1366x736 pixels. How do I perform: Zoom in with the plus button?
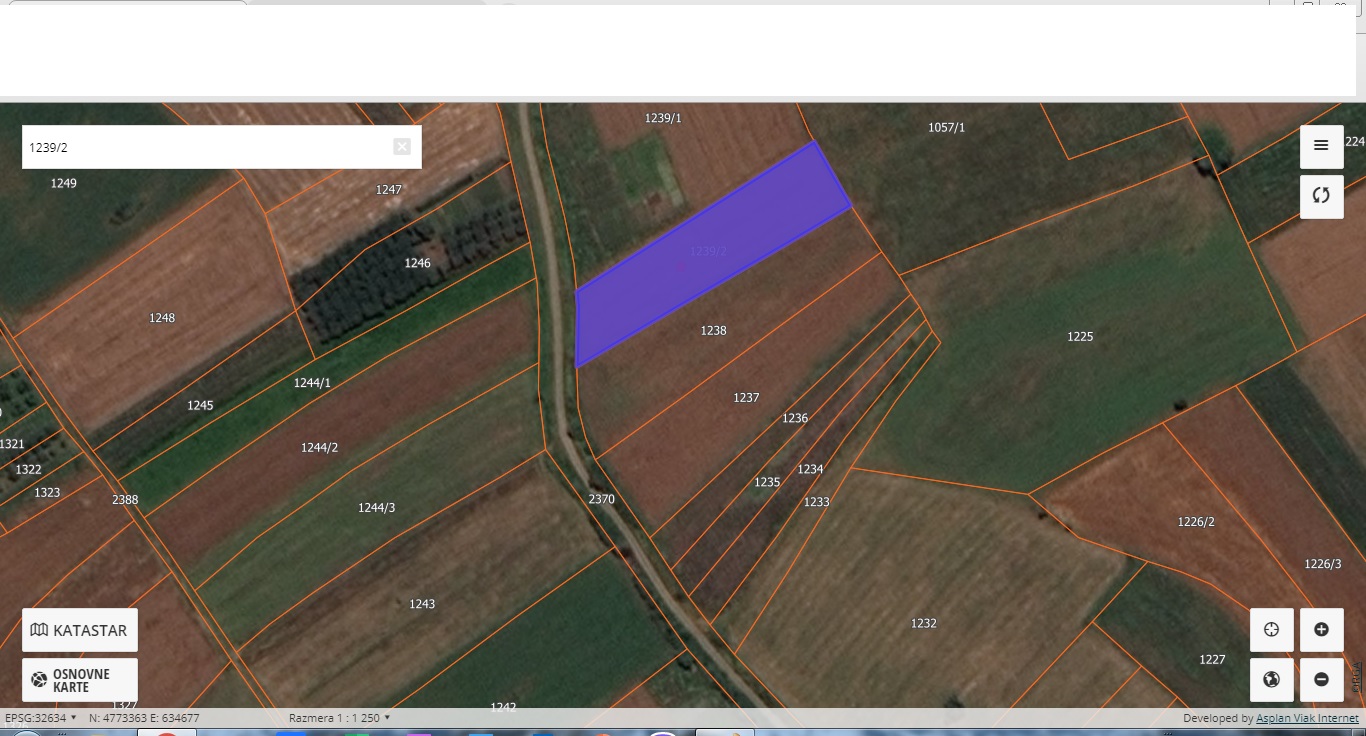[1321, 630]
